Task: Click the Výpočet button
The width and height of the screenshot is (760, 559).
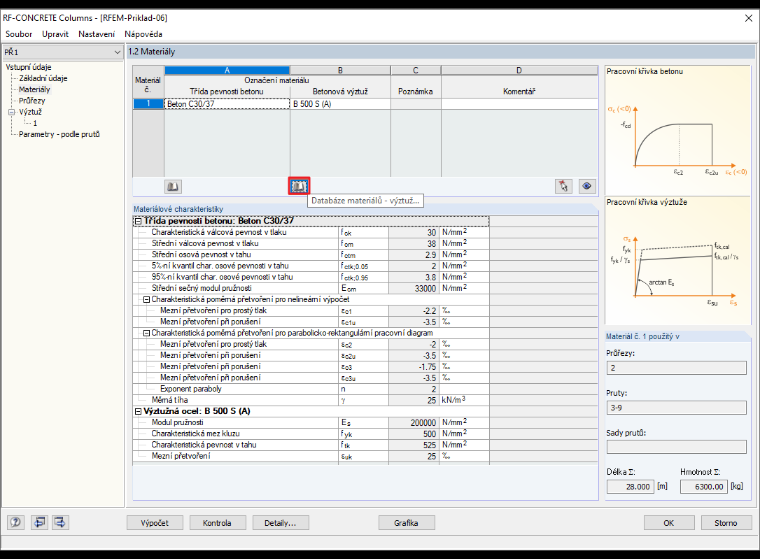Action: point(155,523)
